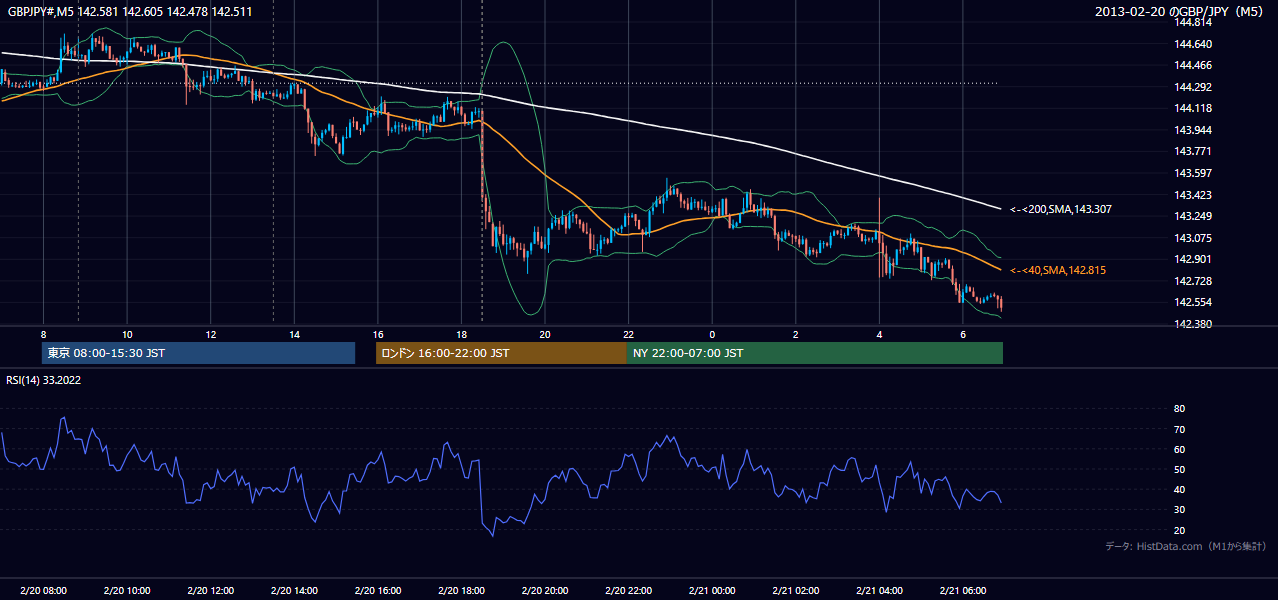Image resolution: width=1278 pixels, height=600 pixels.
Task: Click hour label 10 under price chart
Action: [126, 334]
